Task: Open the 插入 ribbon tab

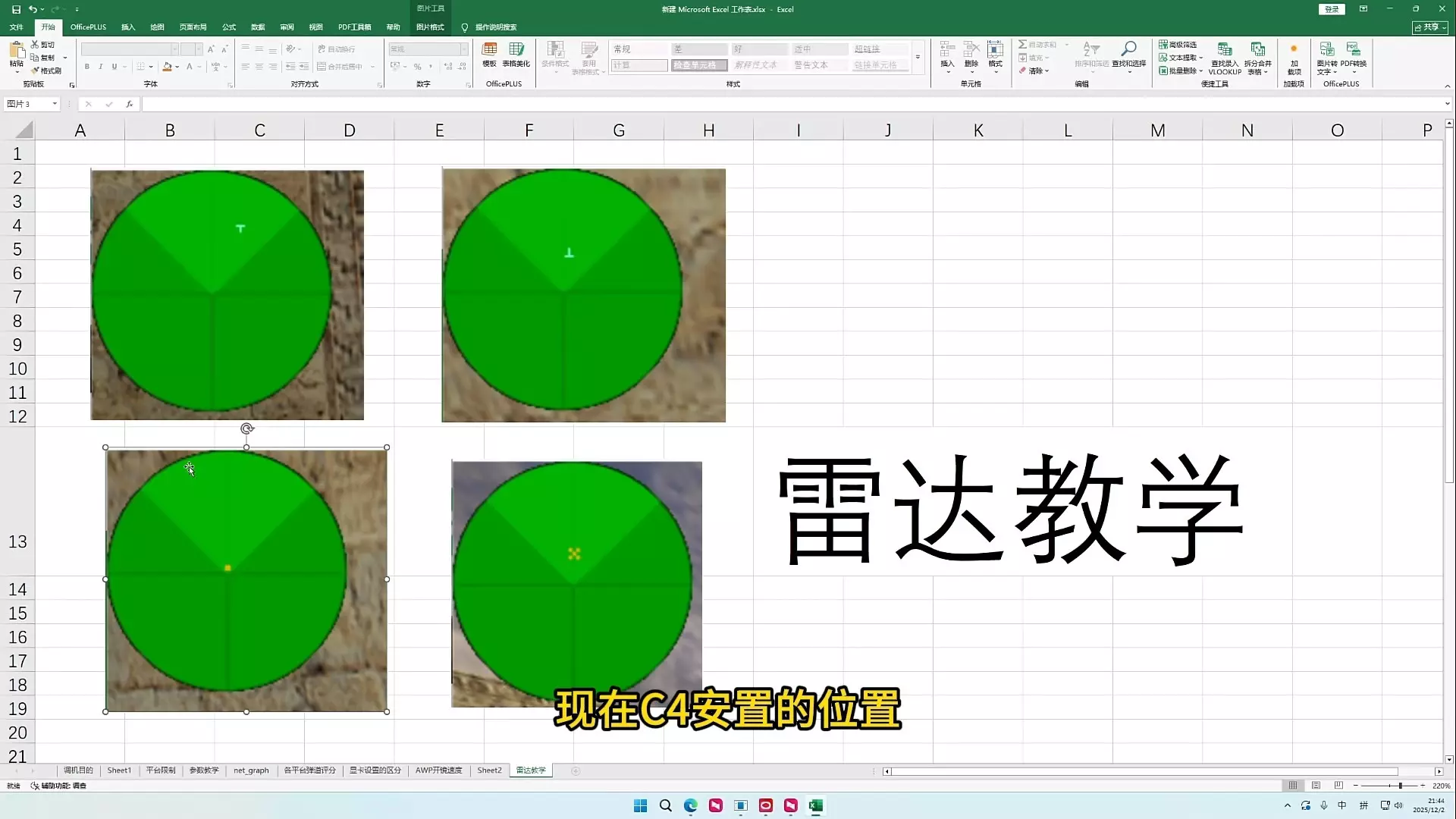Action: 128,27
